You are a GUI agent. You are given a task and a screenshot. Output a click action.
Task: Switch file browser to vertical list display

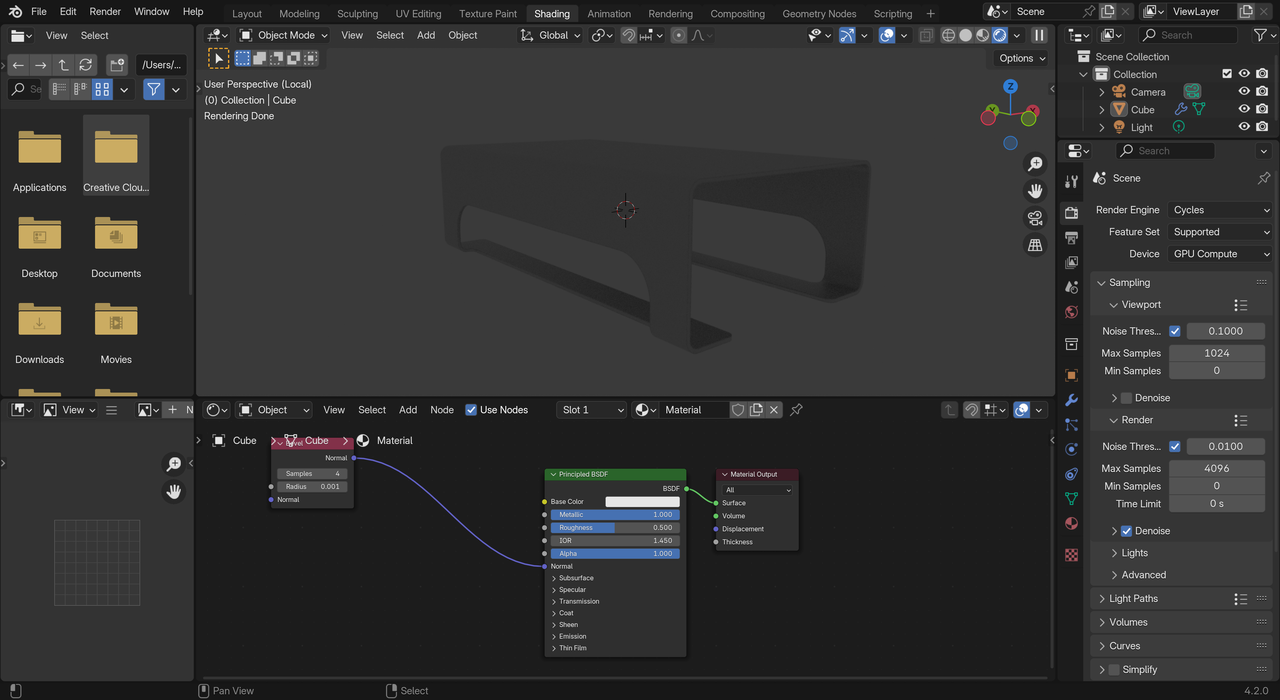(x=59, y=89)
